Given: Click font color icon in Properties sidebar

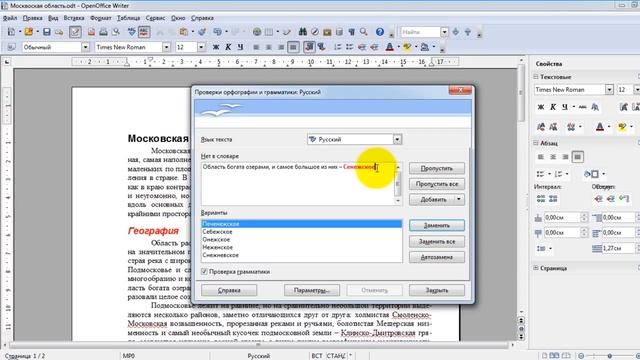Looking at the screenshot, I should pos(600,127).
